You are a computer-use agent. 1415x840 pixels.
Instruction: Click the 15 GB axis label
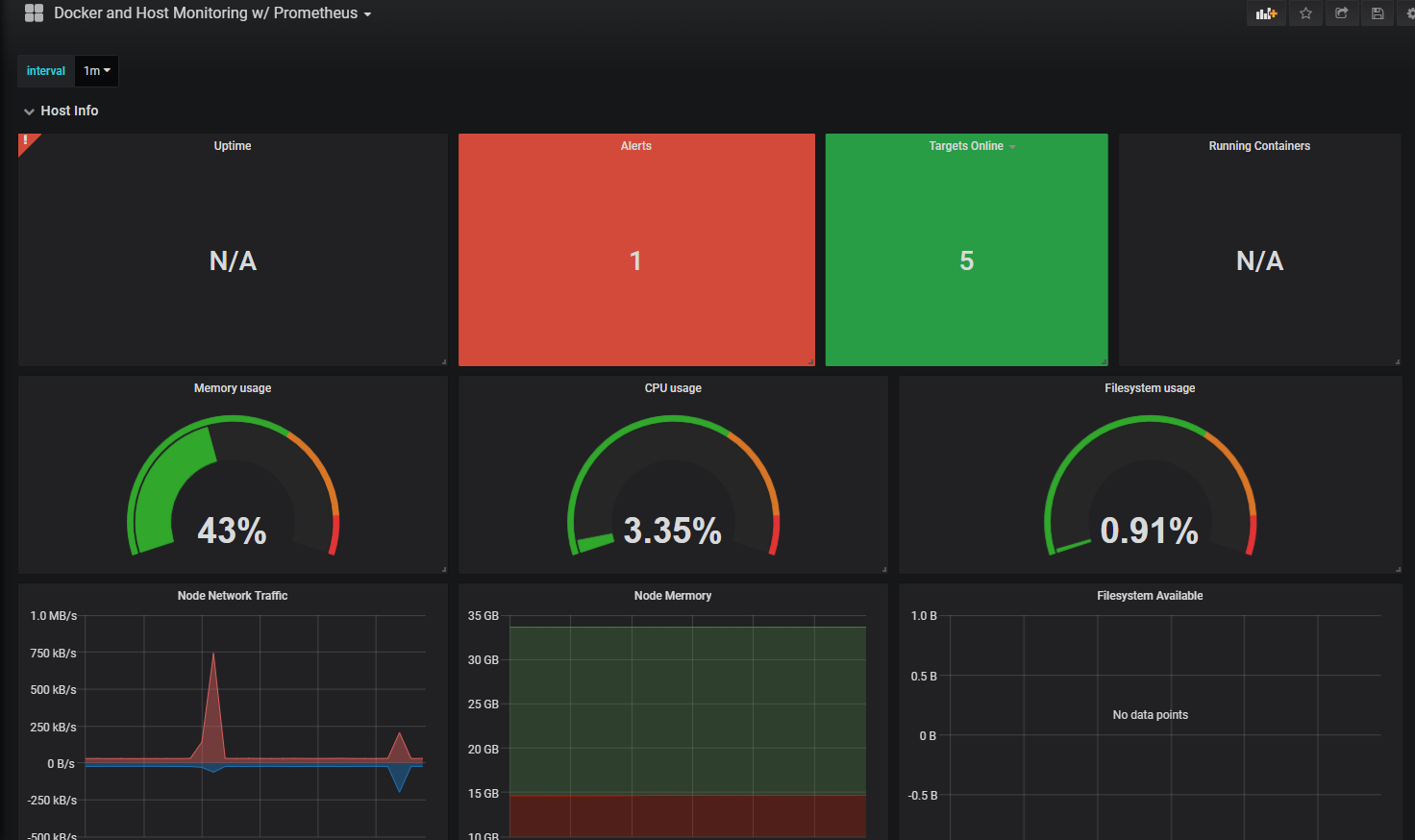click(x=484, y=794)
